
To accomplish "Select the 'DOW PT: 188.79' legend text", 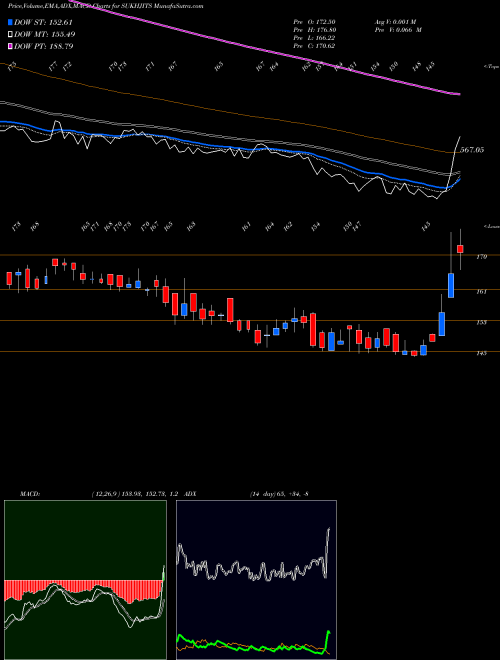I will coord(44,46).
